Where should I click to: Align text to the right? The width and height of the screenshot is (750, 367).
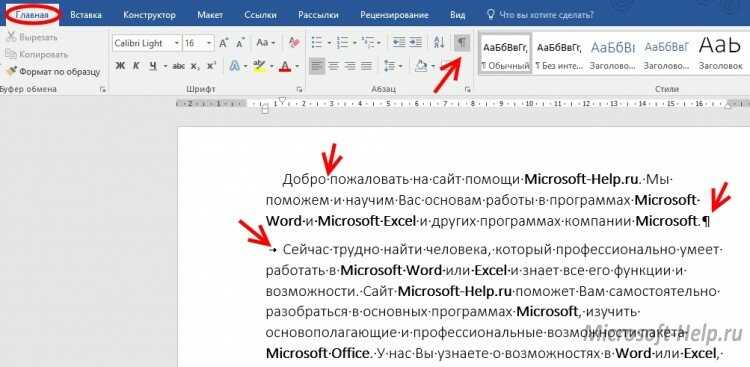tap(350, 66)
